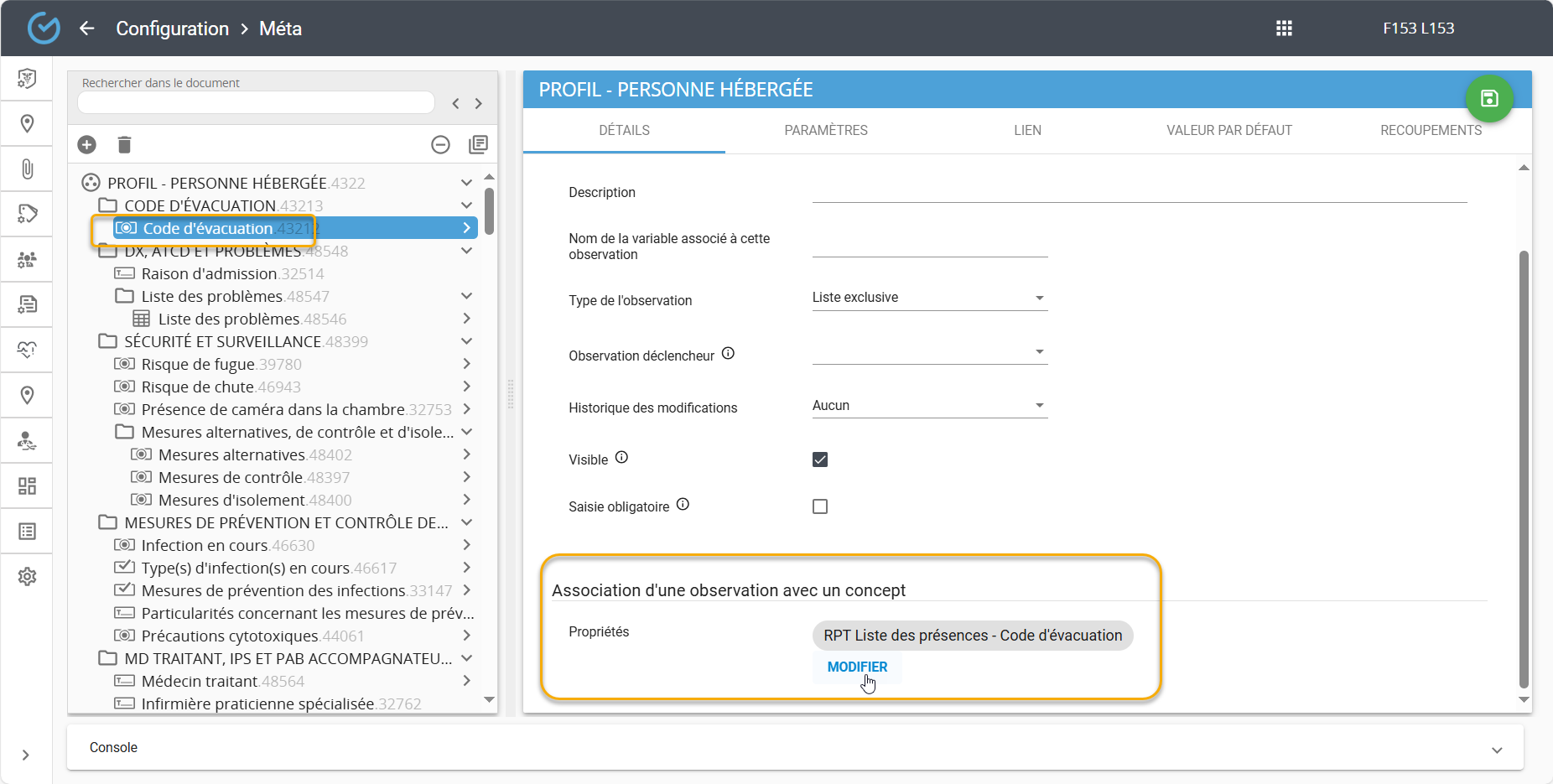Open the Type de l'observation dropdown
This screenshot has width=1553, height=784.
tap(929, 298)
